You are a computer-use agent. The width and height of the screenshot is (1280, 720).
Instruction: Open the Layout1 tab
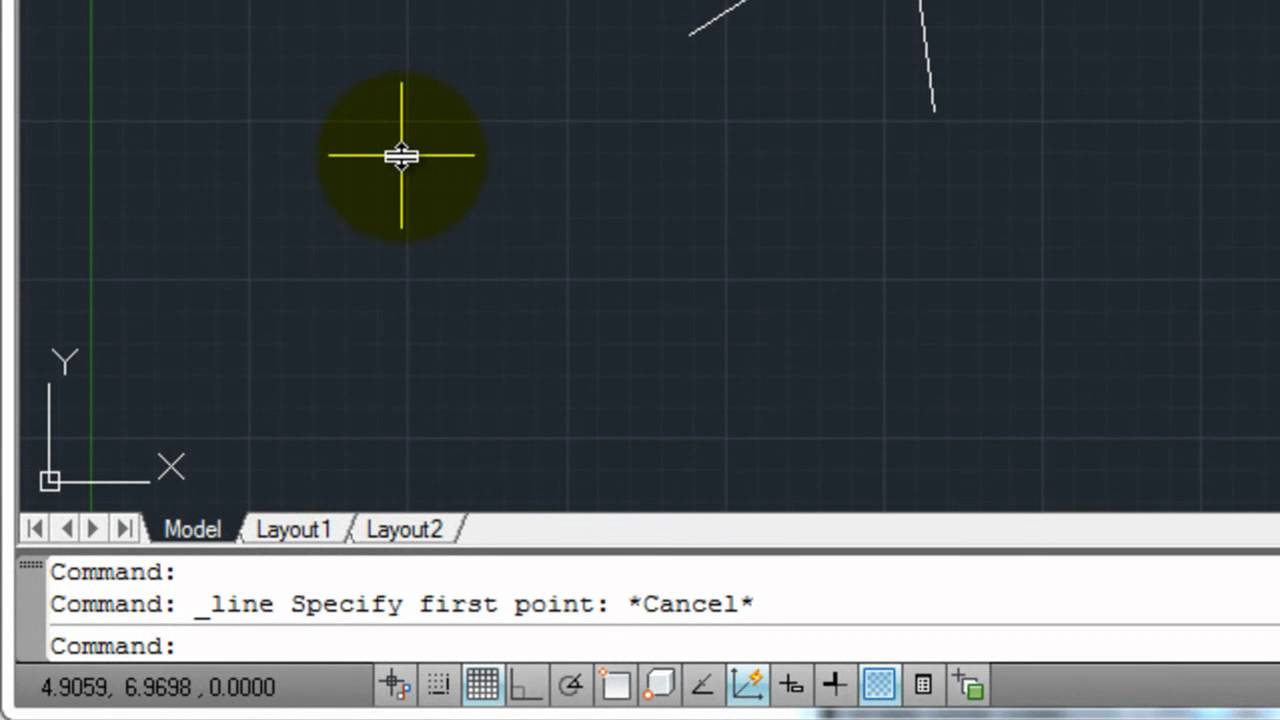(x=293, y=529)
